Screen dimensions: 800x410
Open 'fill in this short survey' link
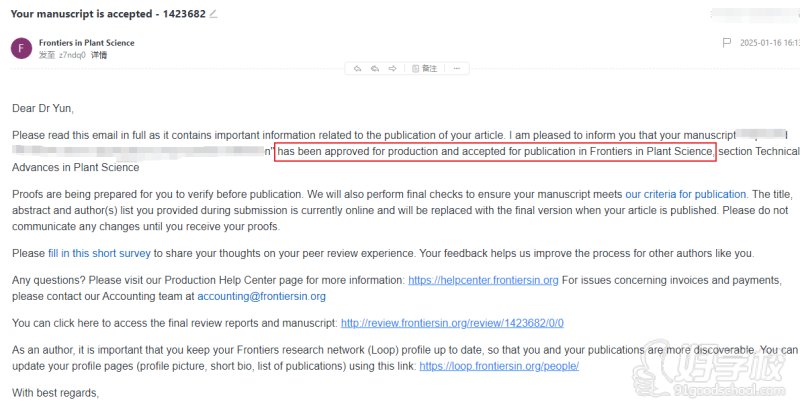(x=99, y=253)
